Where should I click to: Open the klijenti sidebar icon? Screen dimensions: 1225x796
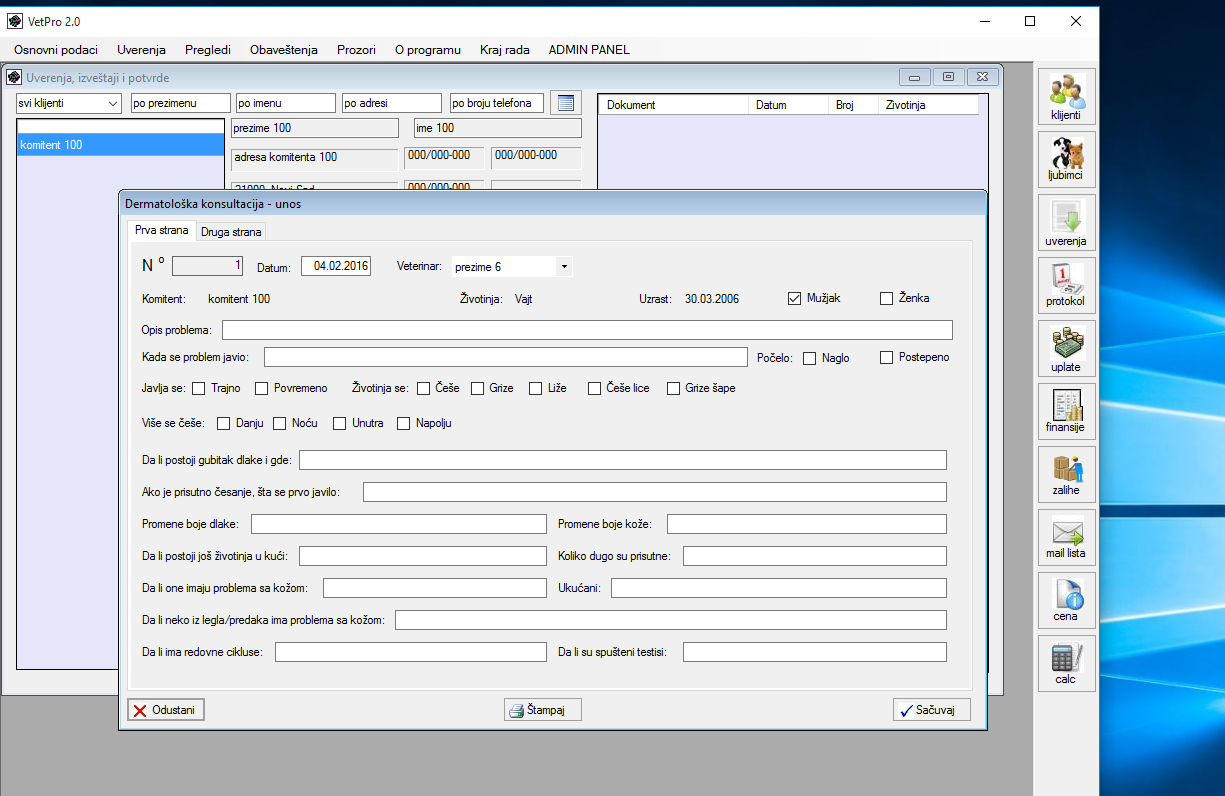(1066, 97)
